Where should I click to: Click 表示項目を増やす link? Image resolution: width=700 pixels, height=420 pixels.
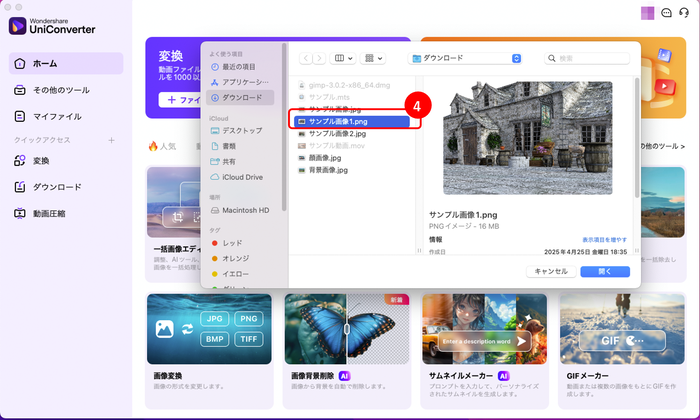click(604, 240)
